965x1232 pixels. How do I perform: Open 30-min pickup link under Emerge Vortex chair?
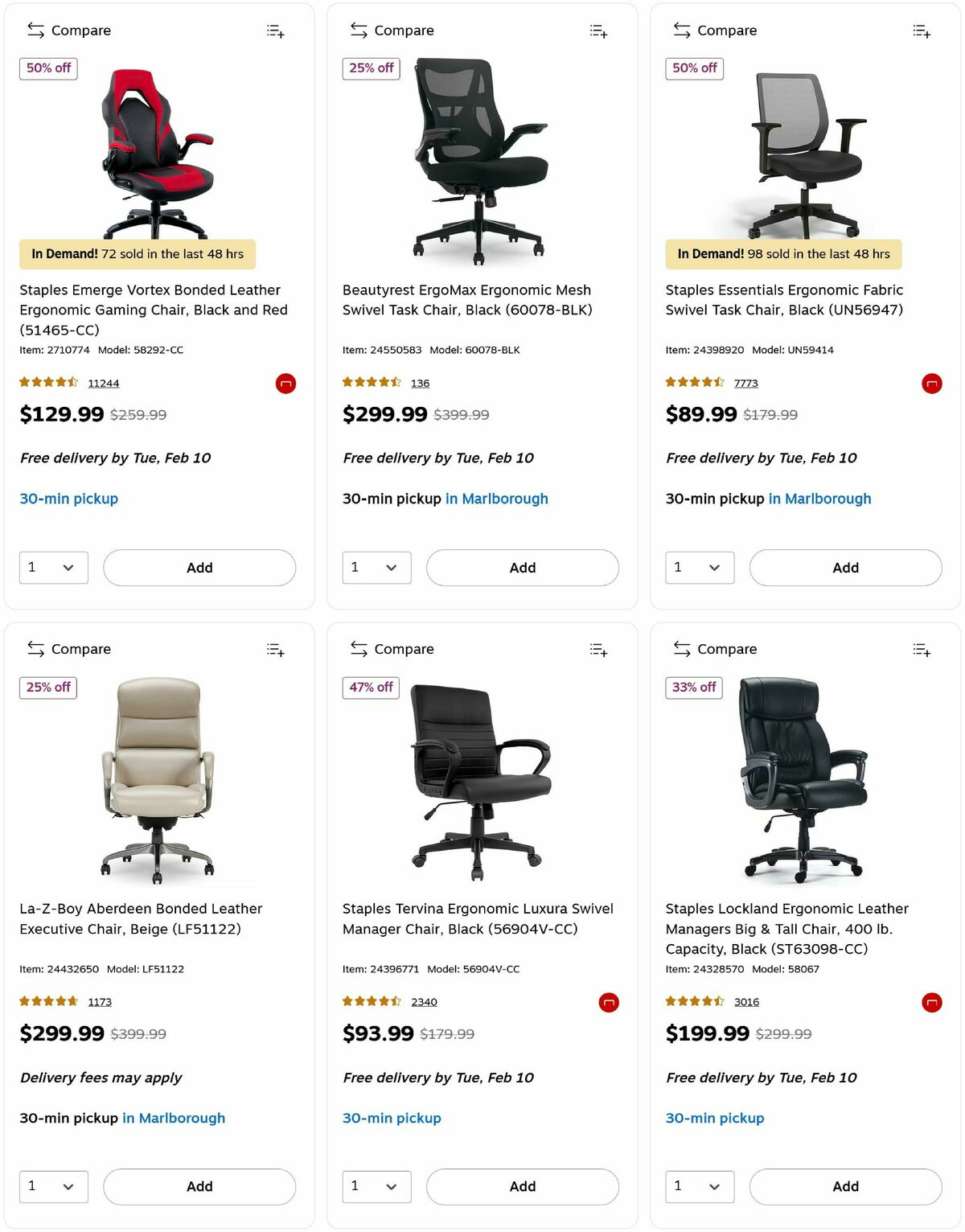69,499
